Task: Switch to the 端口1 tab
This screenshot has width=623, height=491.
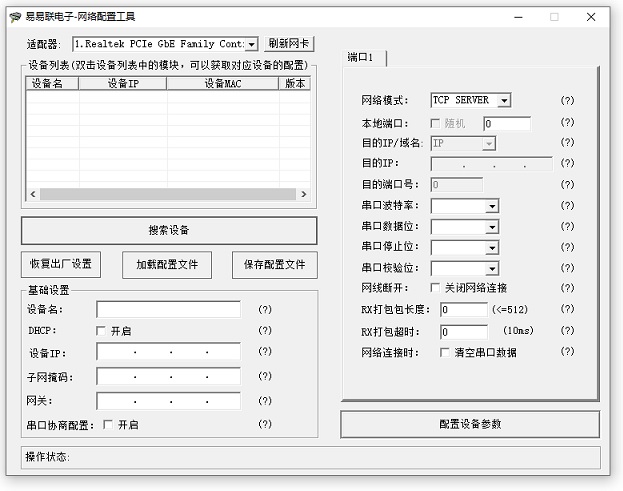Action: coord(361,58)
